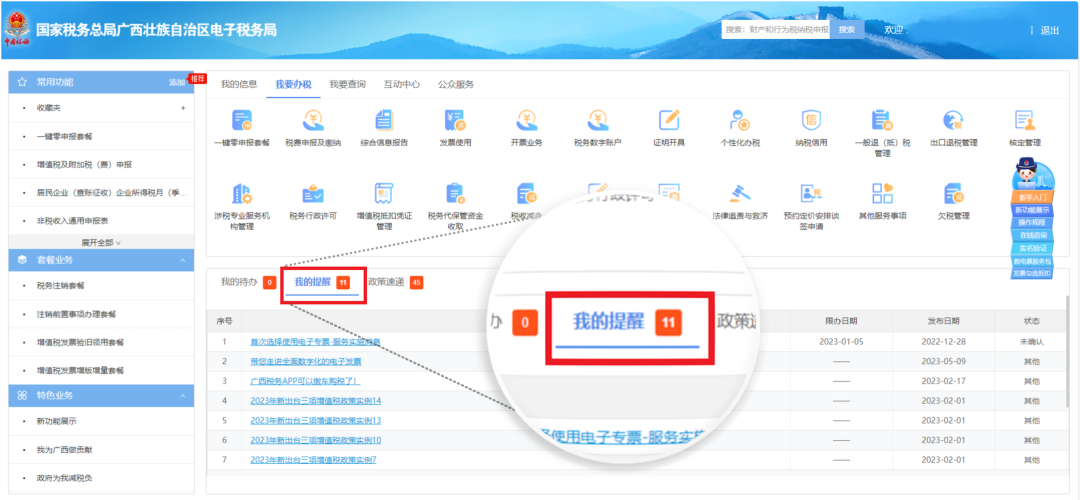Click the 退出 logout link
Viewport: 1080px width, 500px height.
(1049, 30)
